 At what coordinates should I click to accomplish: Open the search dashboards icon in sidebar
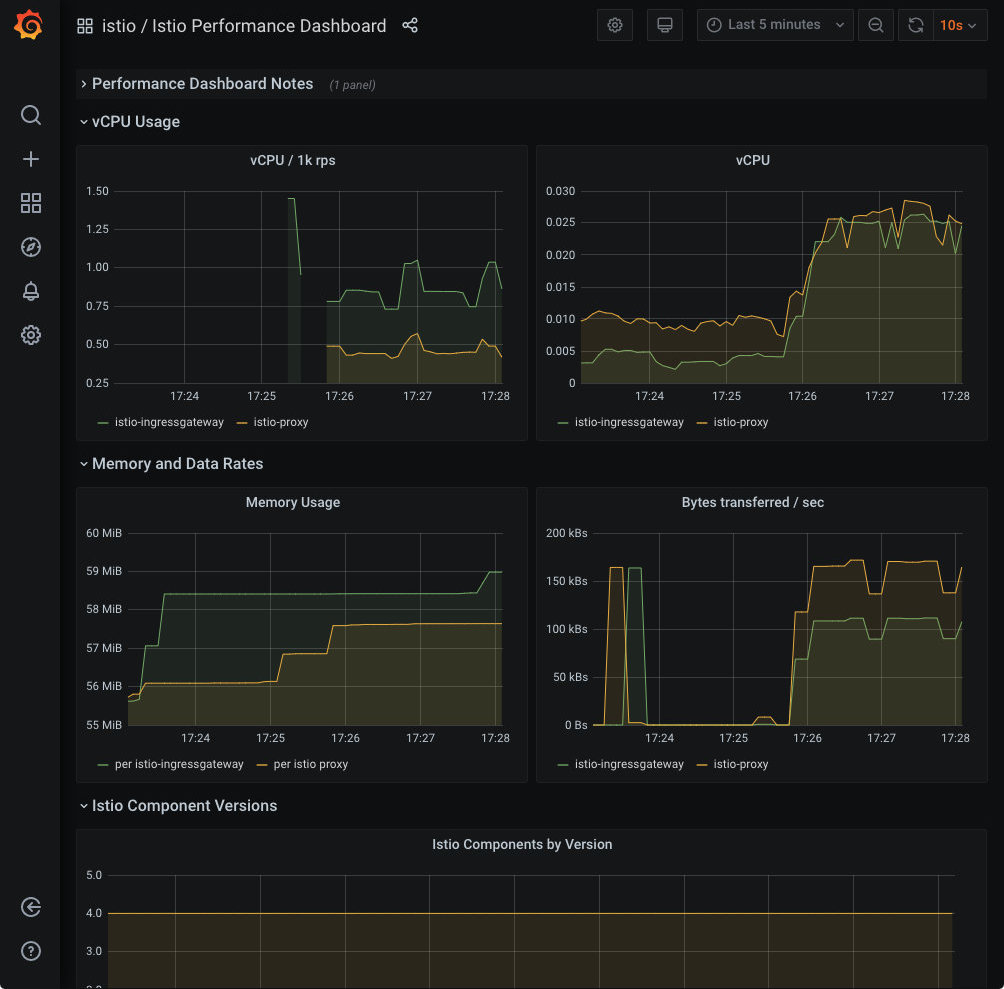31,115
